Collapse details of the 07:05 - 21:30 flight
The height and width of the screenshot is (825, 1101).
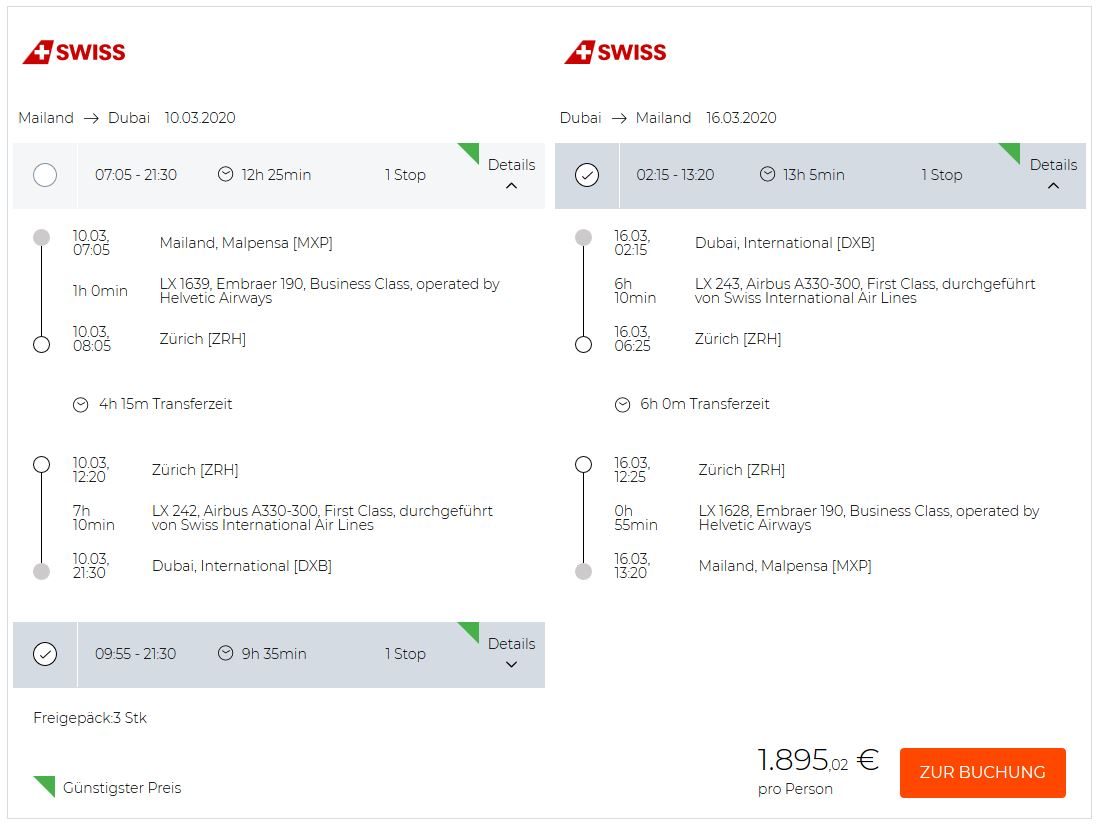coord(511,174)
